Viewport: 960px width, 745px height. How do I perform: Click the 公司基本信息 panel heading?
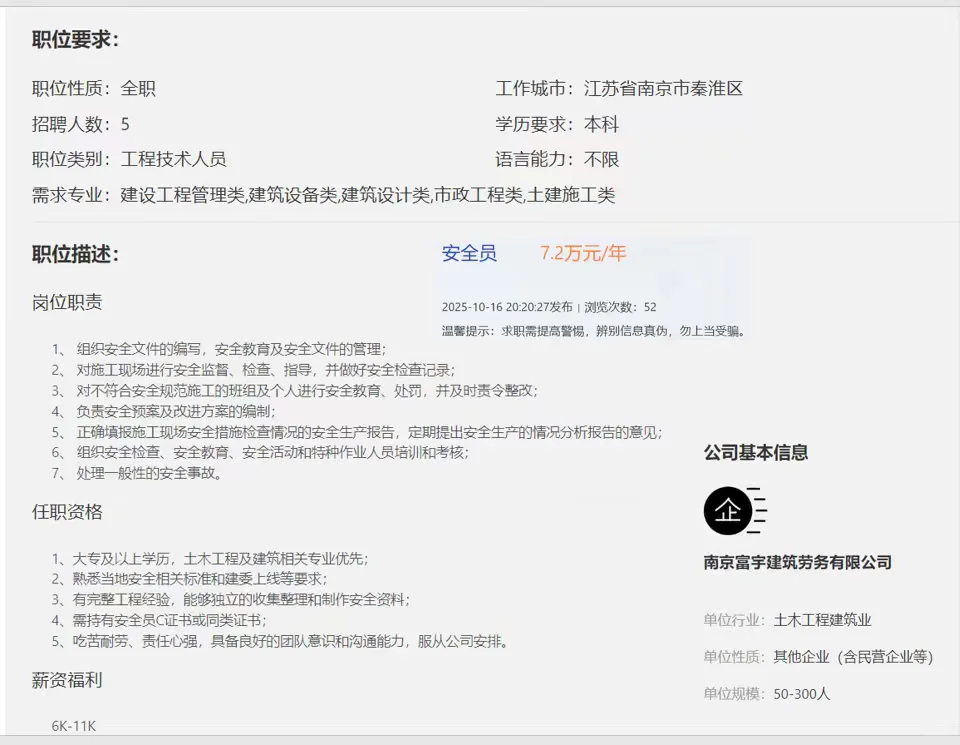(x=758, y=453)
